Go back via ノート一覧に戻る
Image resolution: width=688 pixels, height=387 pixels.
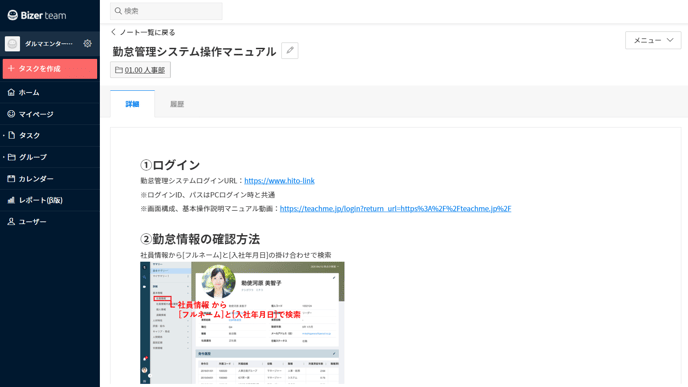[143, 32]
